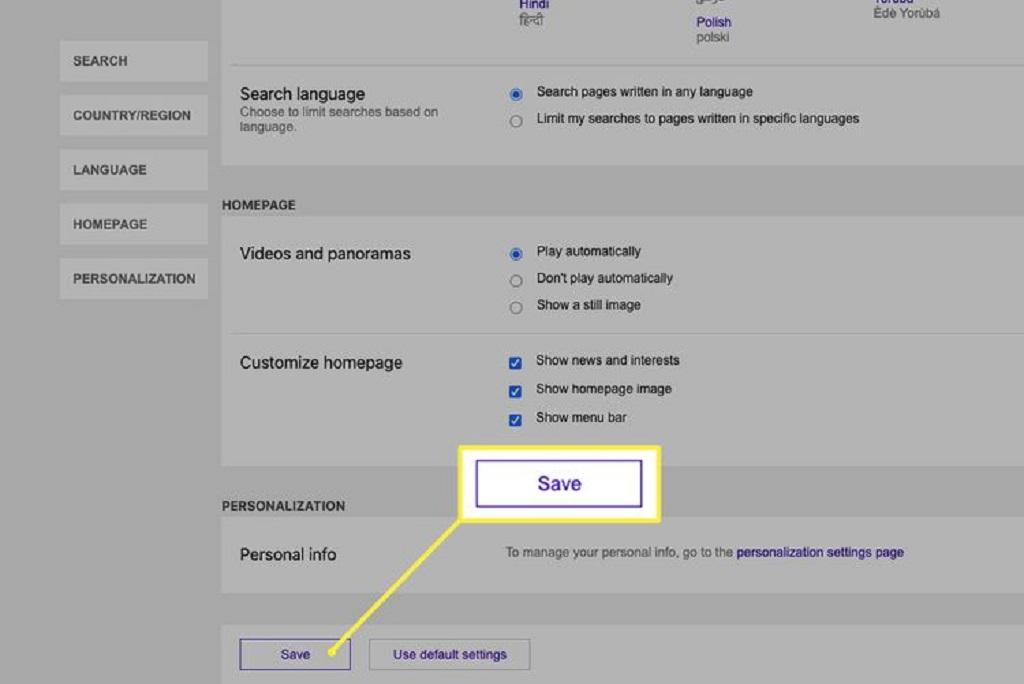Click Save button beside Use default settings
Viewport: 1024px width, 684px height.
click(x=295, y=655)
